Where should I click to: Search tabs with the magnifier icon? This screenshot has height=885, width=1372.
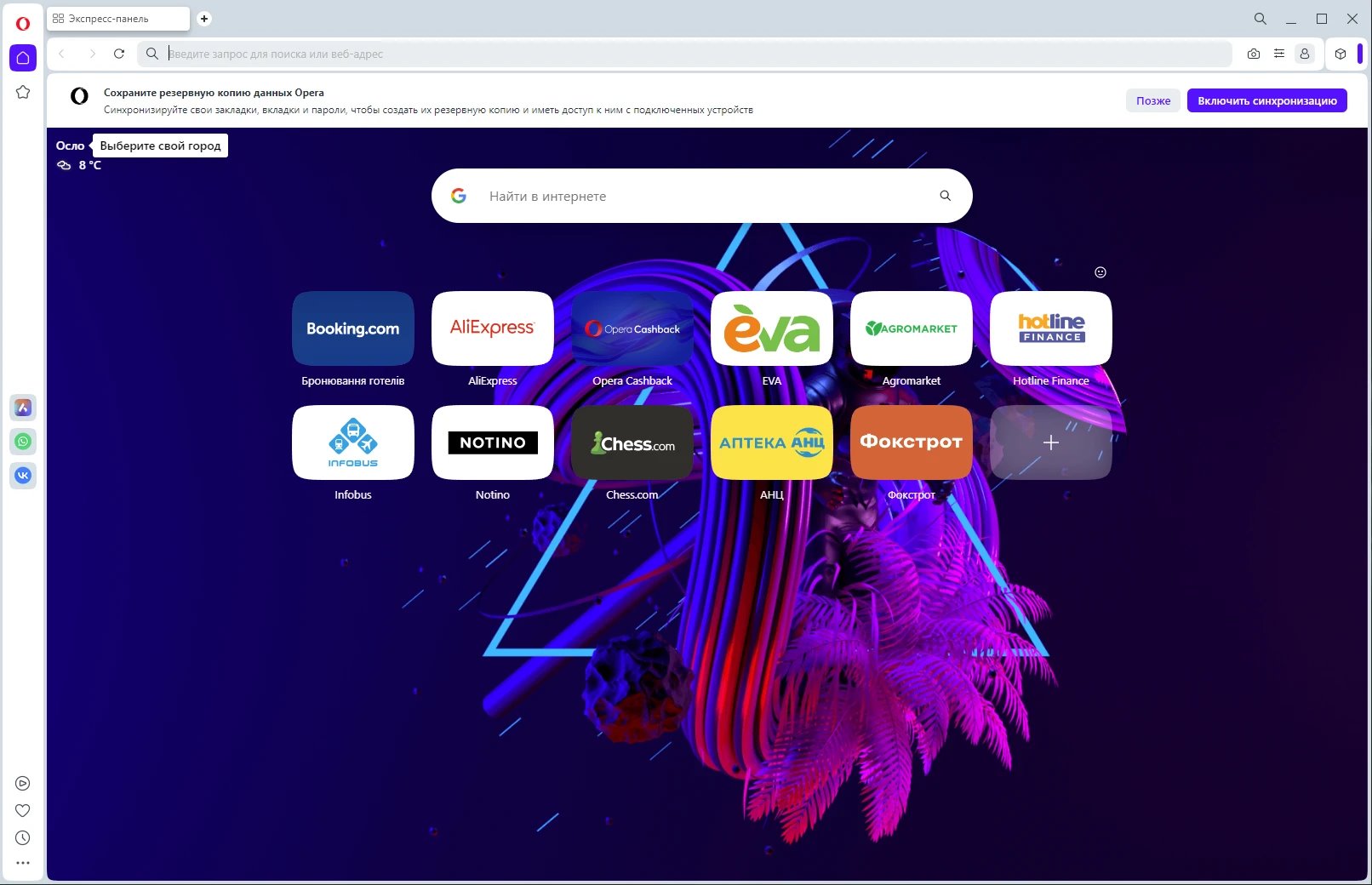(1261, 19)
